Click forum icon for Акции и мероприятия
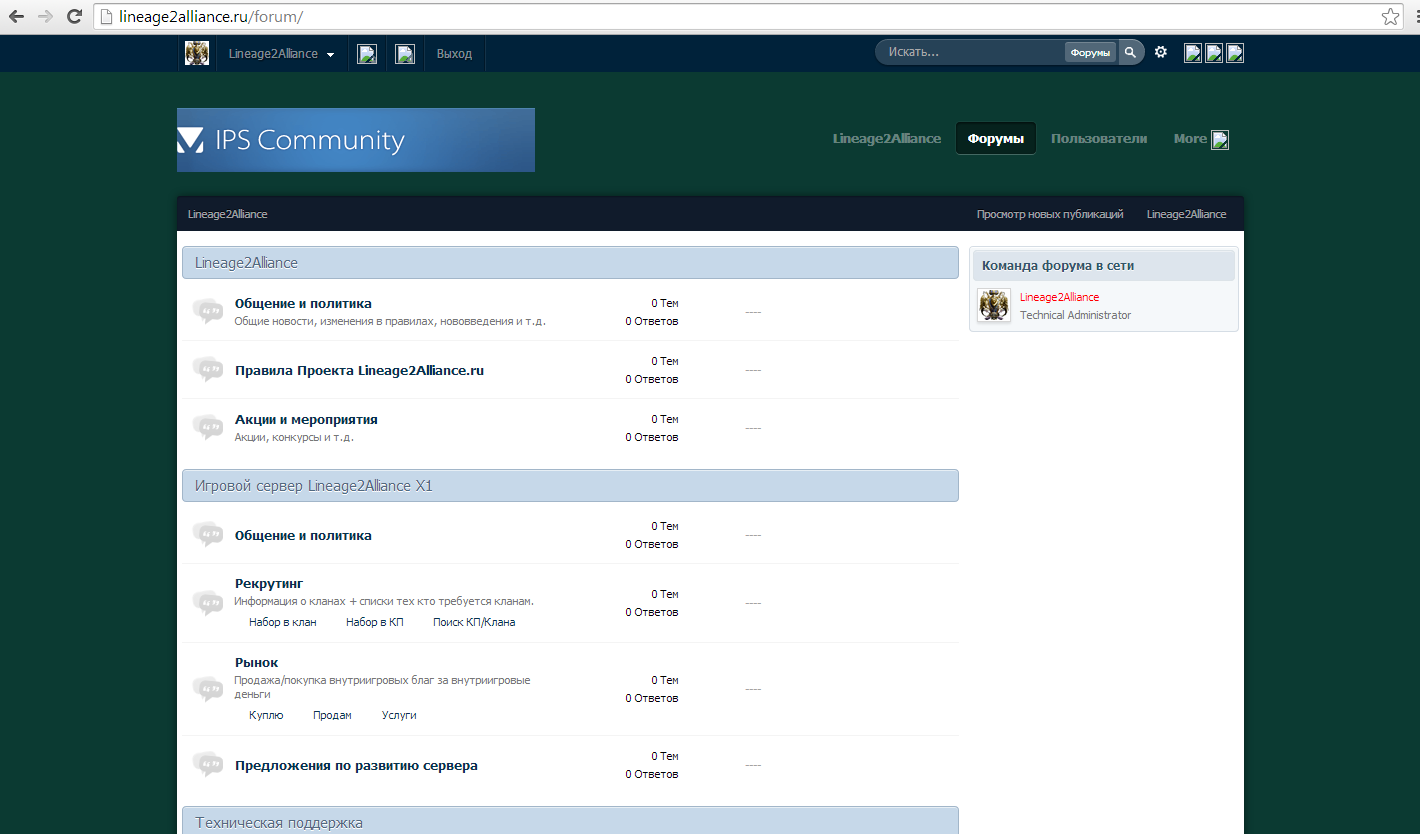Viewport: 1420px width, 834px height. click(208, 428)
